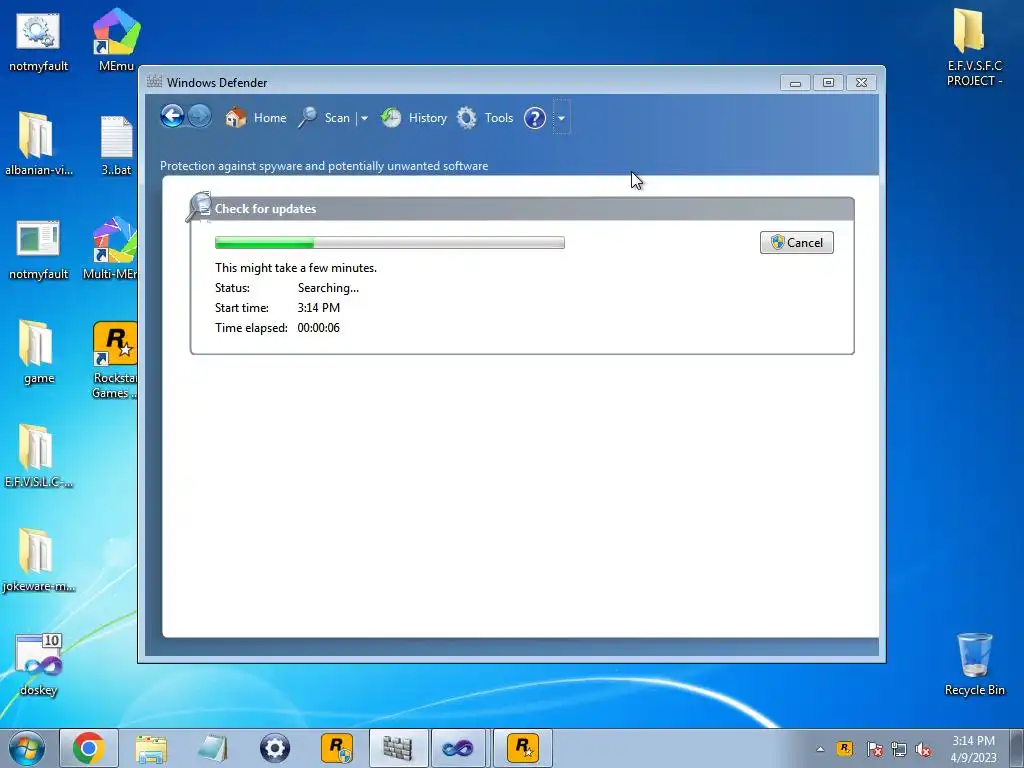Select the MEmu desktop shortcut
Screen dimensions: 1024x768
coord(116,39)
